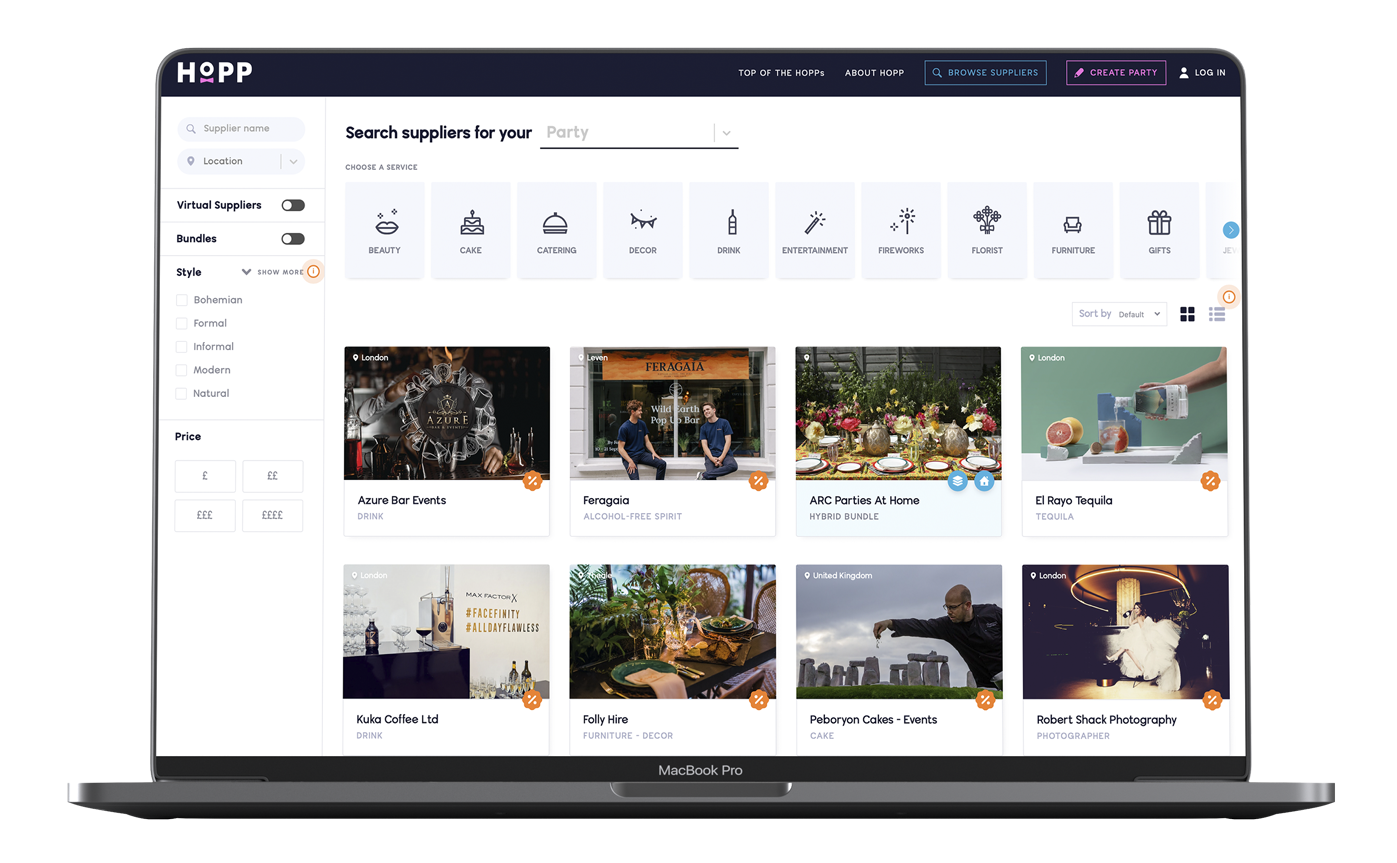Select the £££ price filter
Image resolution: width=1397 pixels, height=863 pixels.
point(205,515)
